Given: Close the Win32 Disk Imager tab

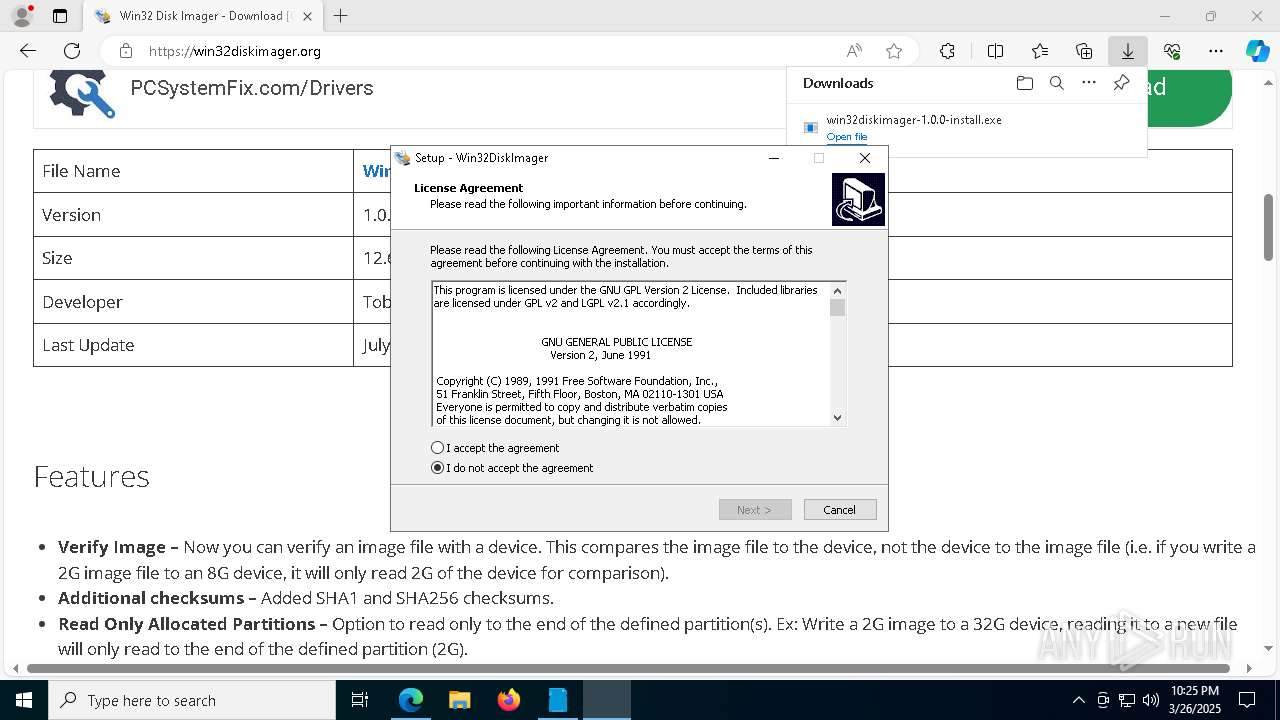Looking at the screenshot, I should pyautogui.click(x=307, y=16).
